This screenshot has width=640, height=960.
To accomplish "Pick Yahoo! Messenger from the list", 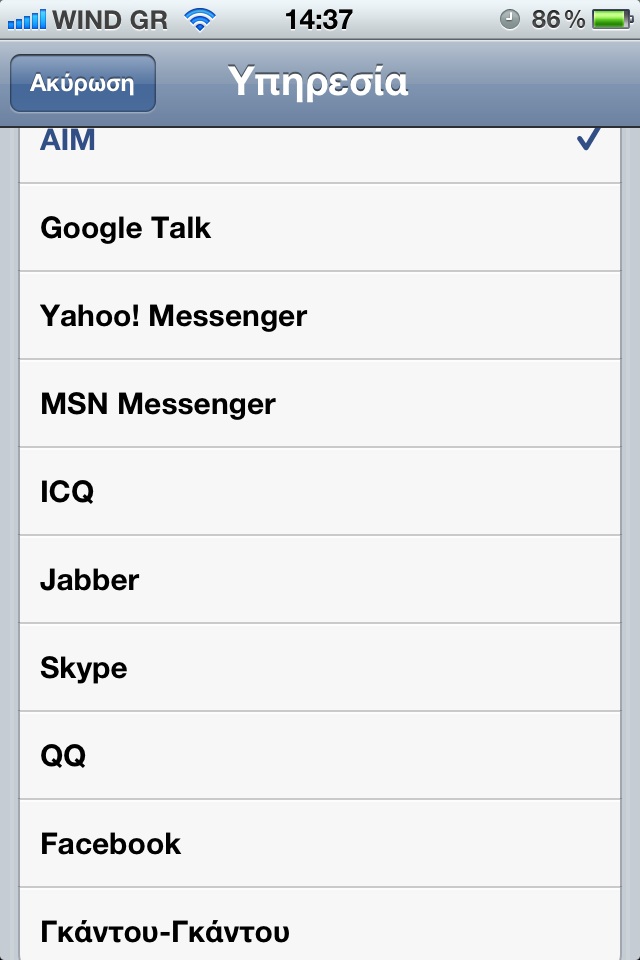I will click(320, 315).
